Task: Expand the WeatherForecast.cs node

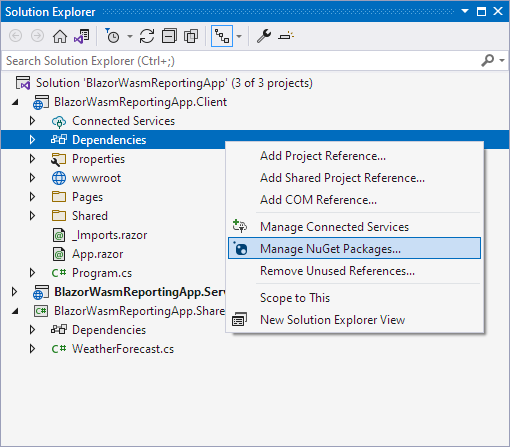Action: coord(32,349)
